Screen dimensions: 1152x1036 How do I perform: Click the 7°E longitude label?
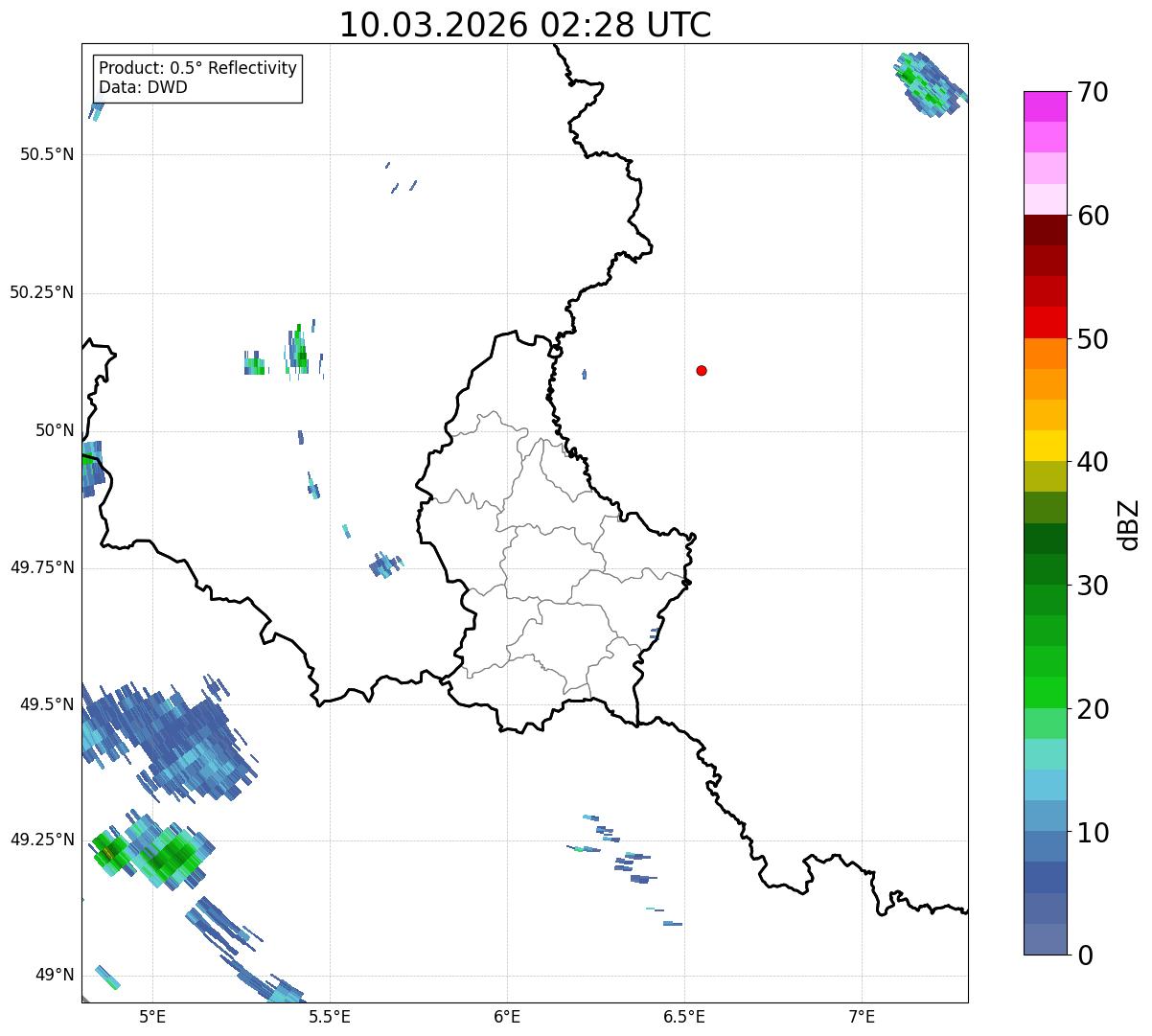863,1016
